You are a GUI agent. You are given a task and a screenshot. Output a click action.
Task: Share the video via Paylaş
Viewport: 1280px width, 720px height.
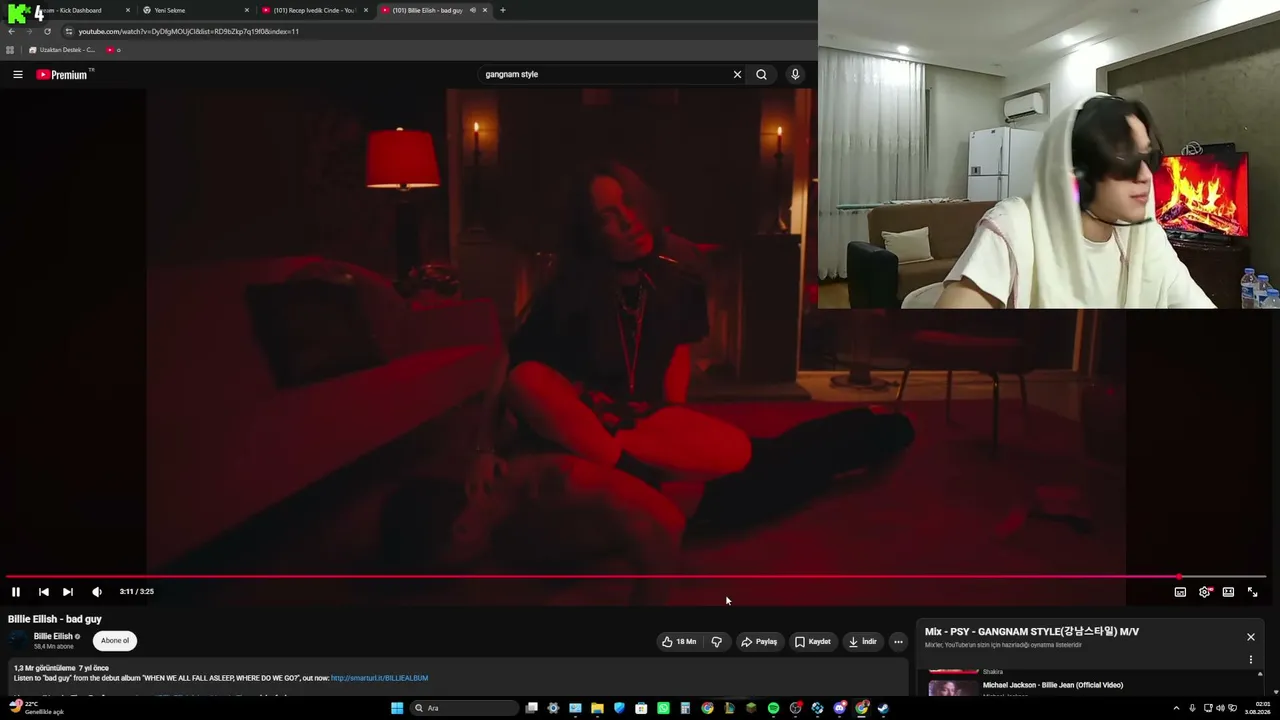coord(759,642)
